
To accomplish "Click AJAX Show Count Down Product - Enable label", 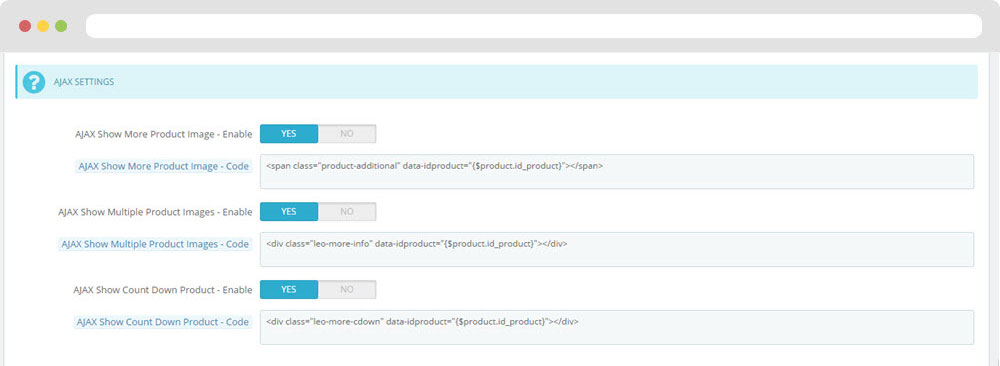I will tap(163, 290).
